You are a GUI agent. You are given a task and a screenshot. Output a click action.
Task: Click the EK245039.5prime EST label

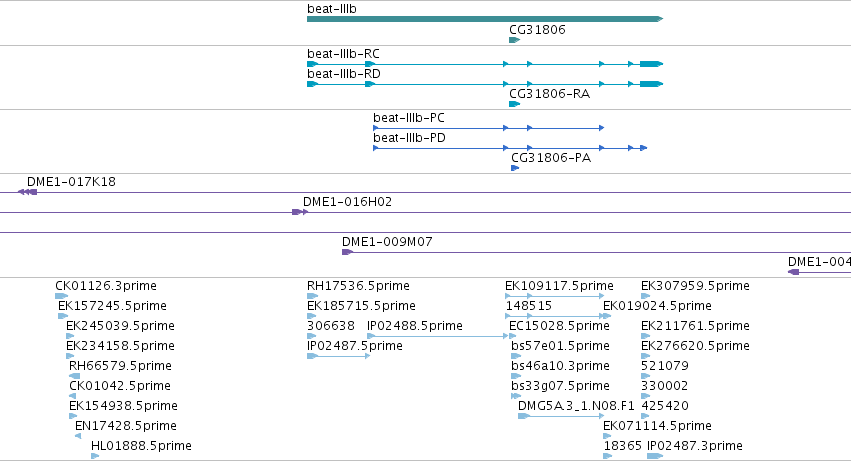[120, 326]
